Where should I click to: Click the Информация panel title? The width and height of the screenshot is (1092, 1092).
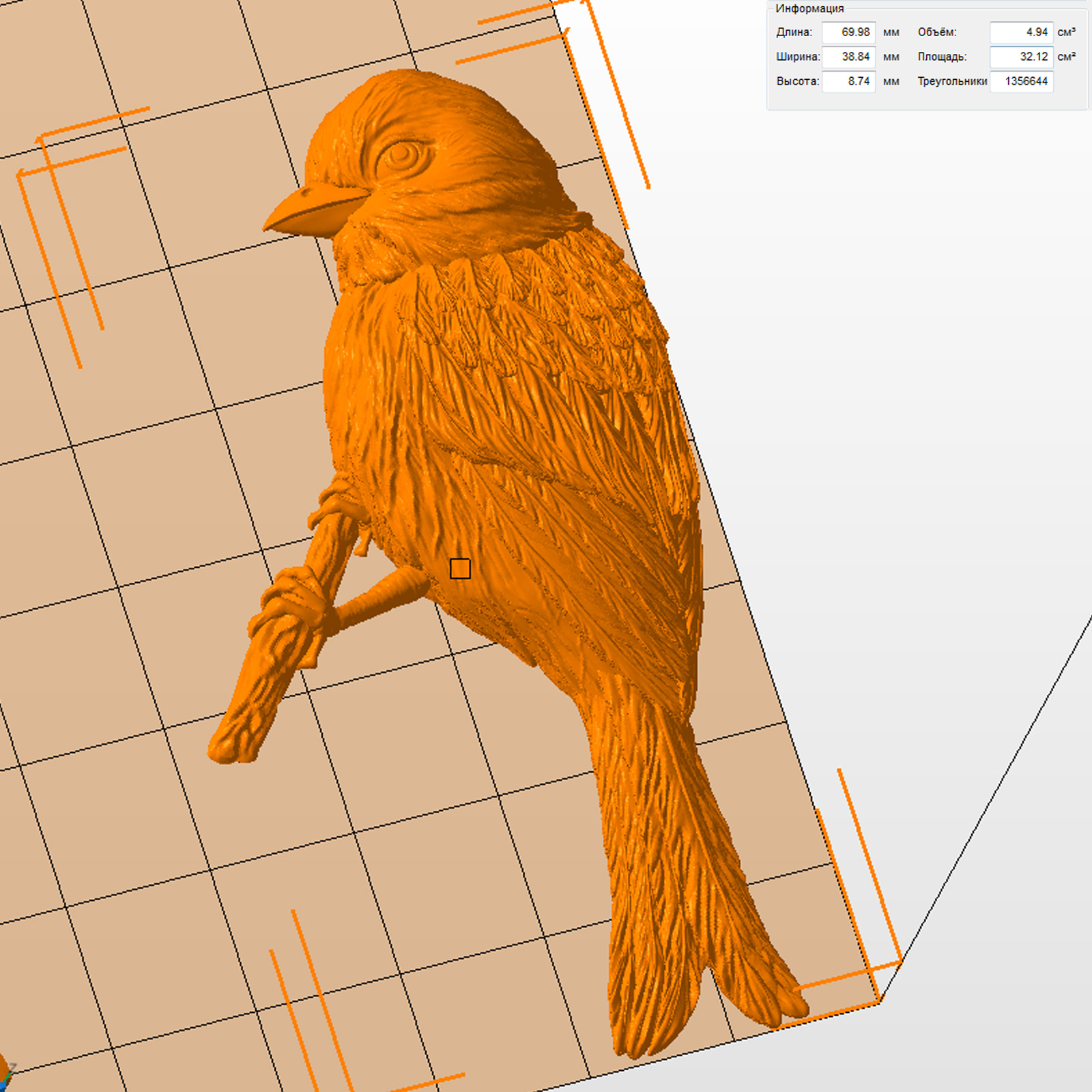click(809, 9)
